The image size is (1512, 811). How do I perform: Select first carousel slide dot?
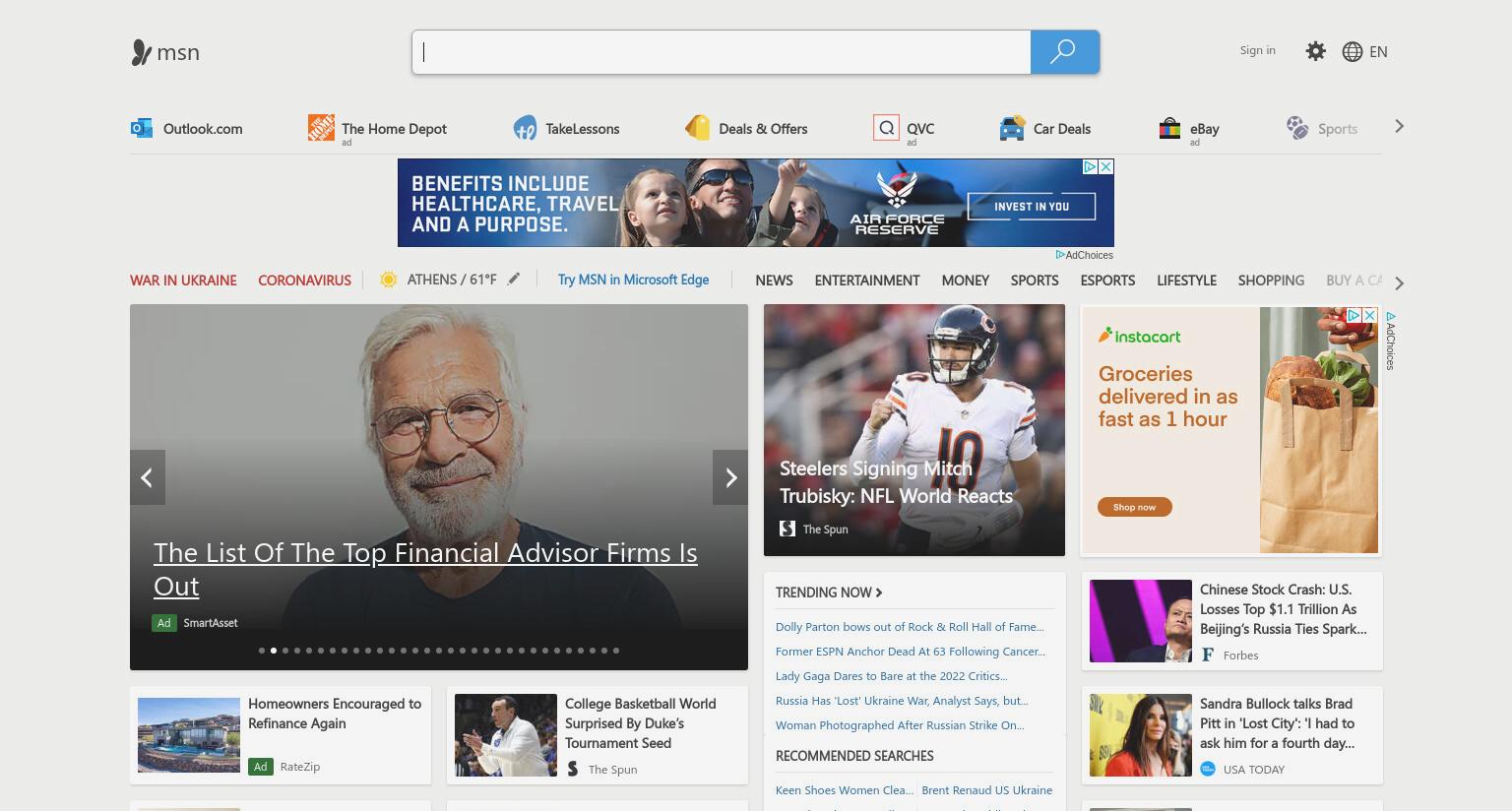pos(262,651)
